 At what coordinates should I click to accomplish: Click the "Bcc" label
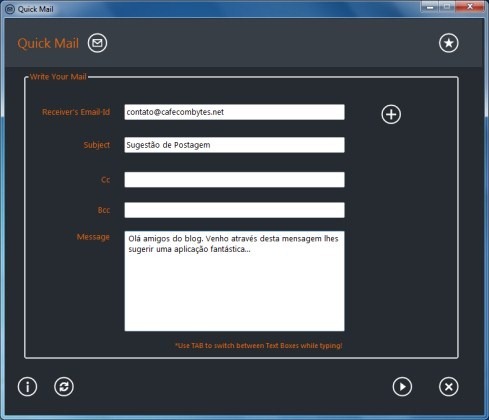104,210
